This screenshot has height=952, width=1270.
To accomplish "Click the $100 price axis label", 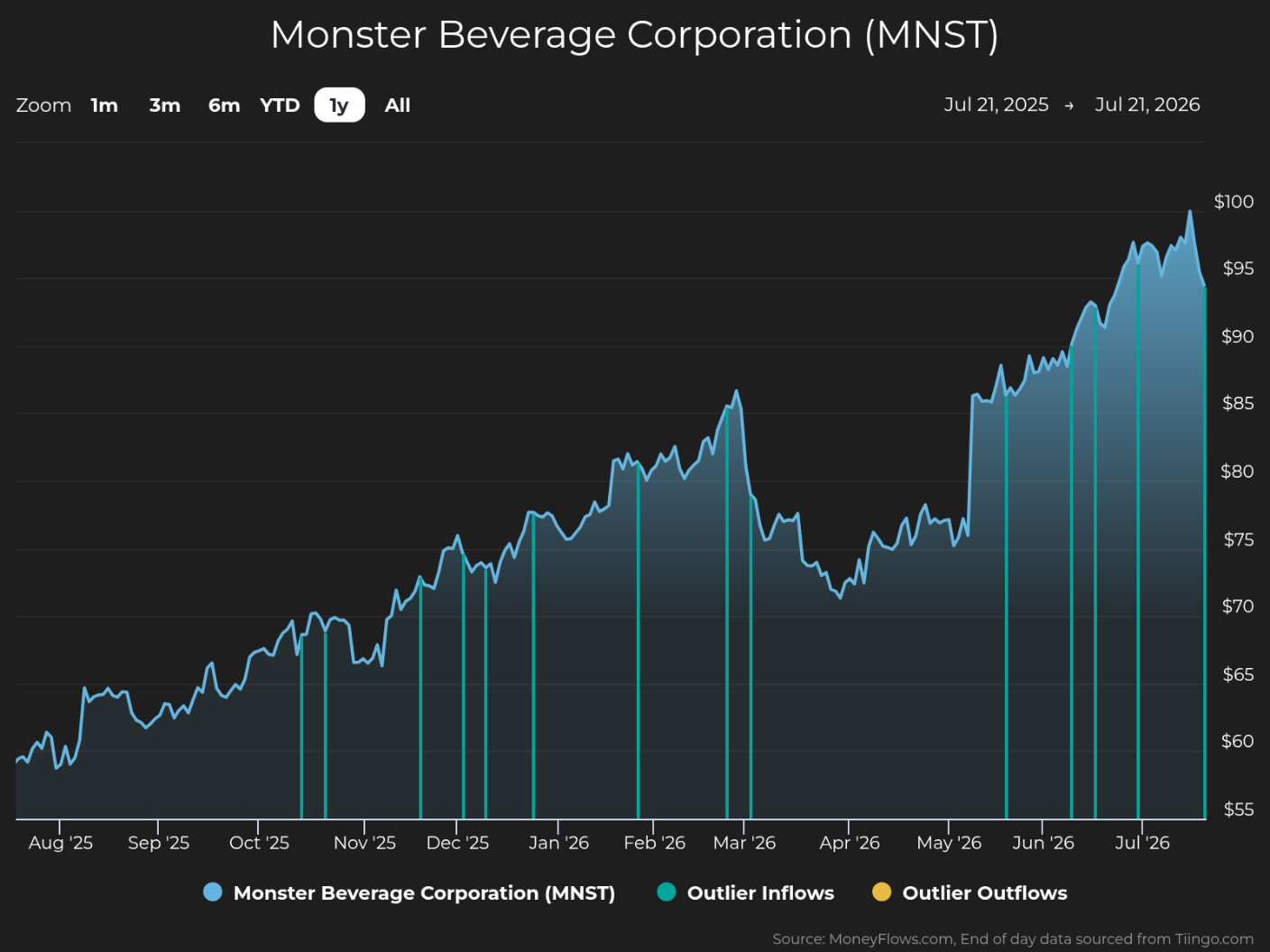I will (x=1234, y=201).
